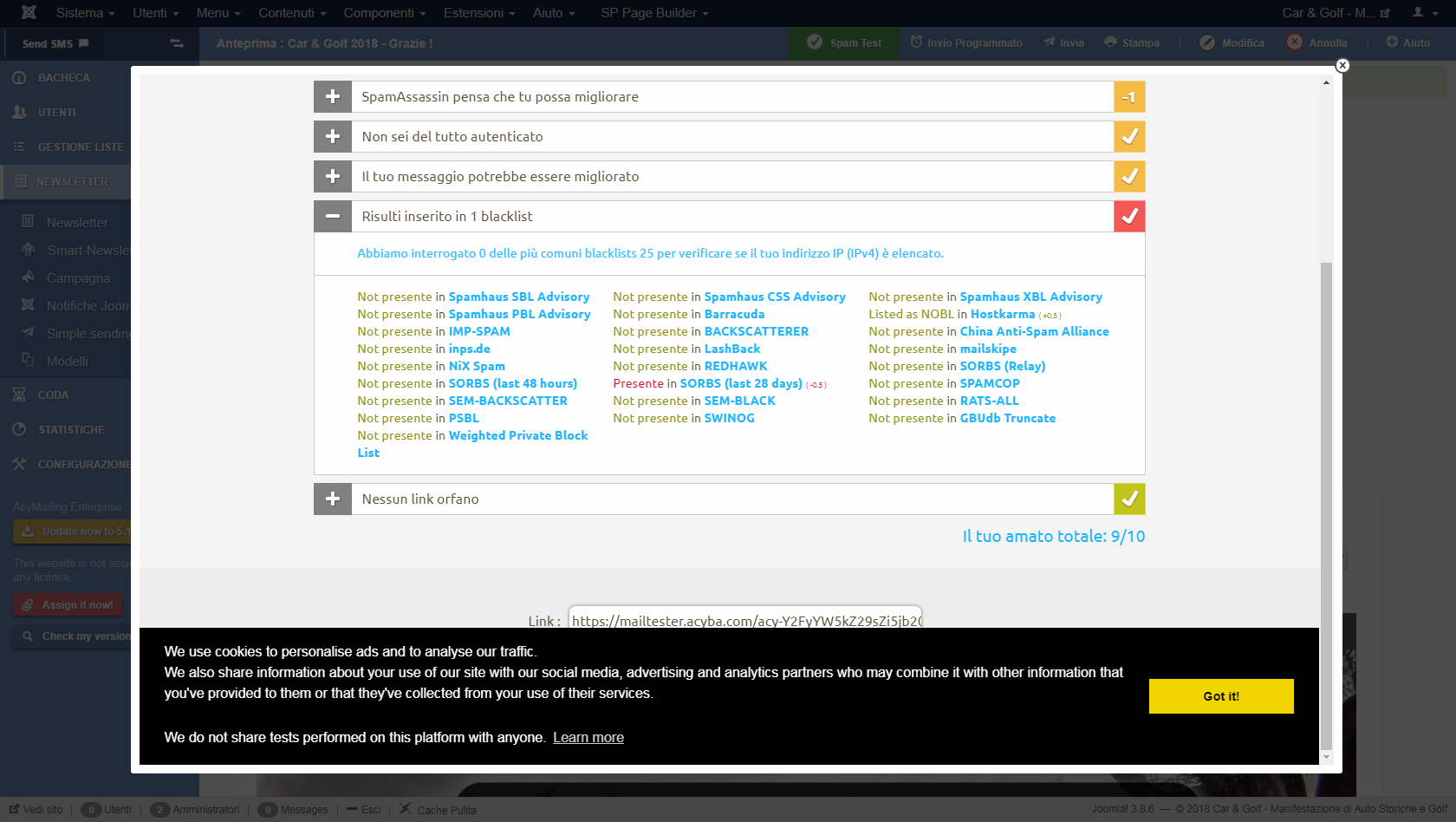The width and height of the screenshot is (1456, 822).
Task: Click the Invio Programmato clock icon
Action: pos(916,42)
